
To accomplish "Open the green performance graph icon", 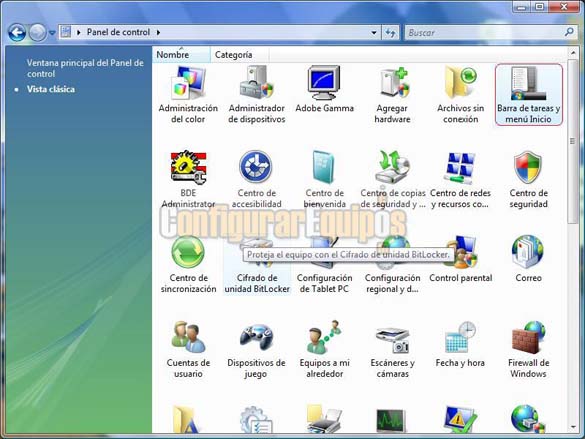I will click(x=391, y=421).
